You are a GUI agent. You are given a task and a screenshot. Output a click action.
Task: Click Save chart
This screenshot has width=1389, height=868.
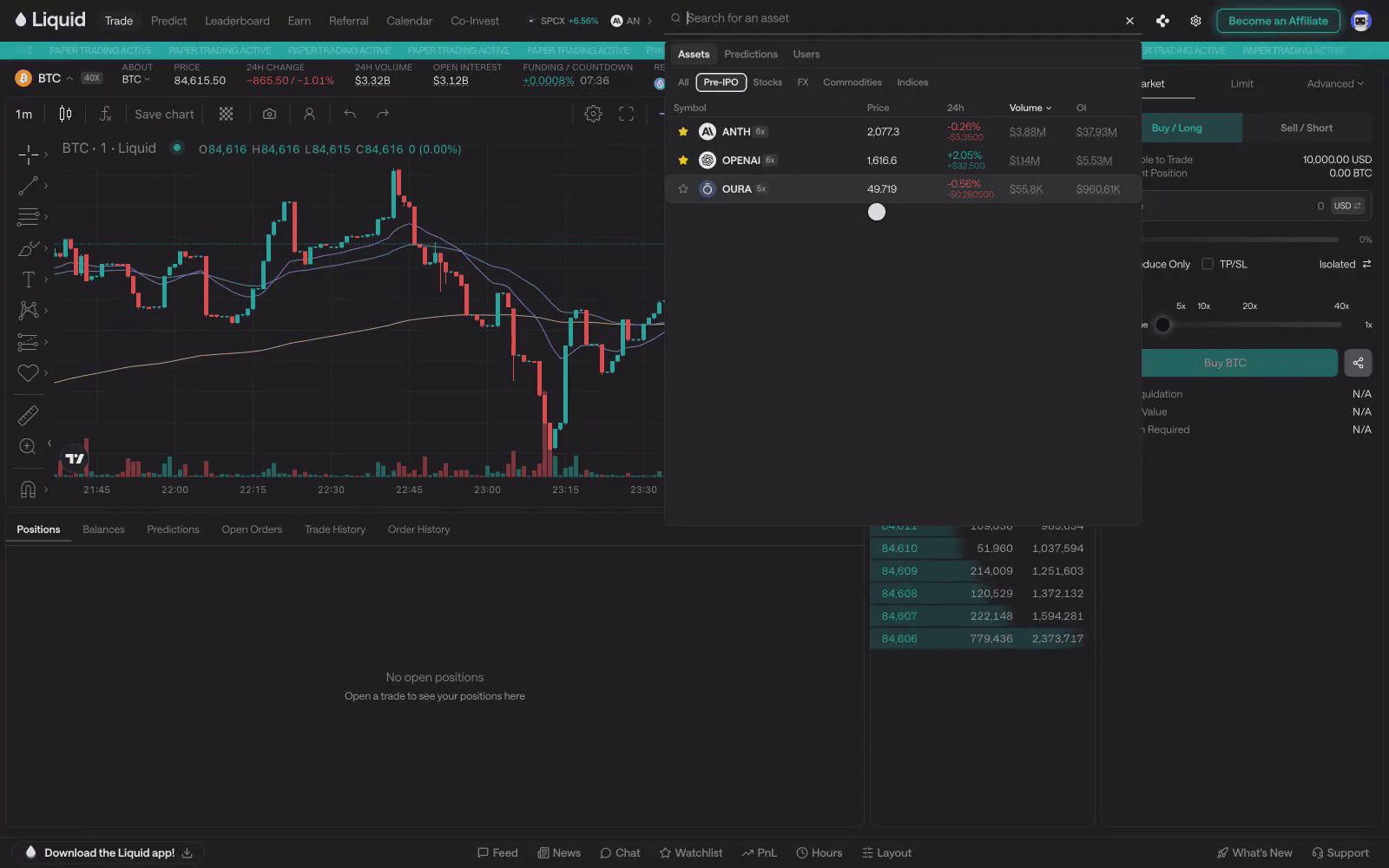point(164,114)
